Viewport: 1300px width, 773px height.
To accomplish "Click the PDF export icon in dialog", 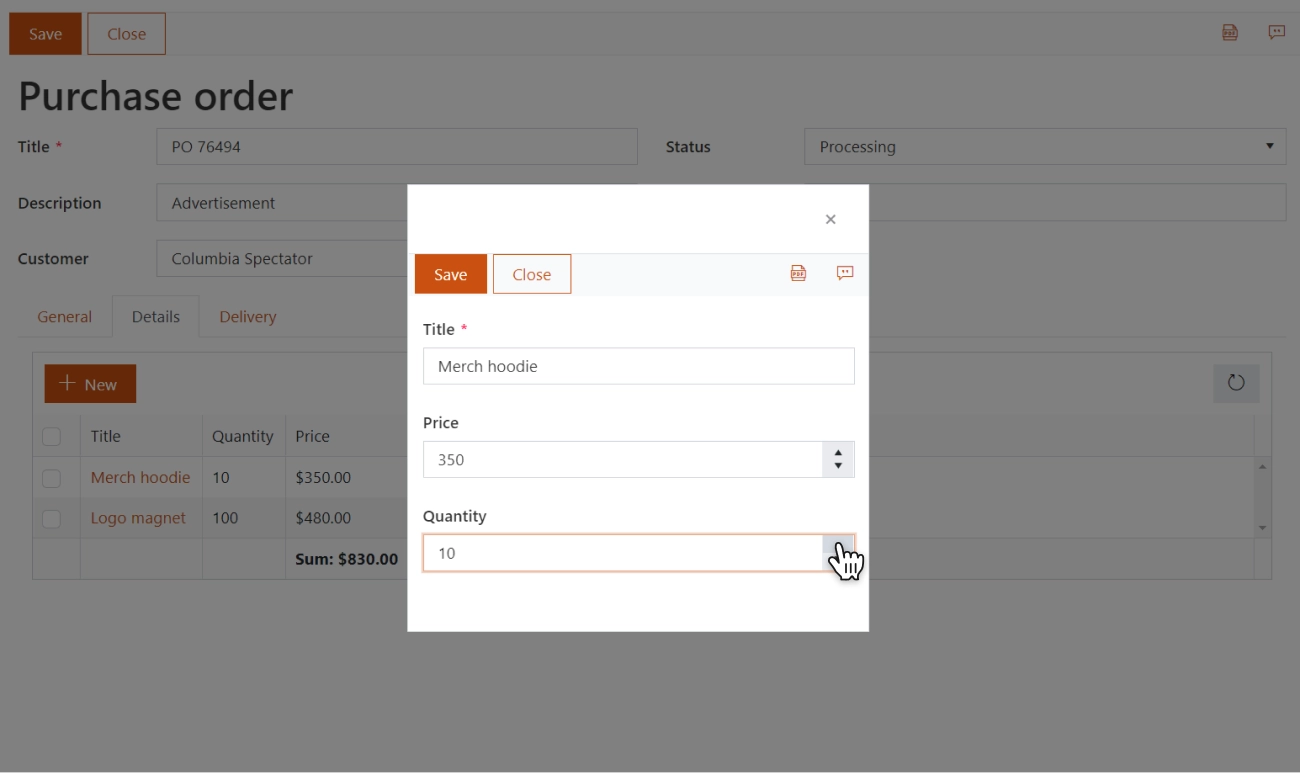I will pos(798,273).
